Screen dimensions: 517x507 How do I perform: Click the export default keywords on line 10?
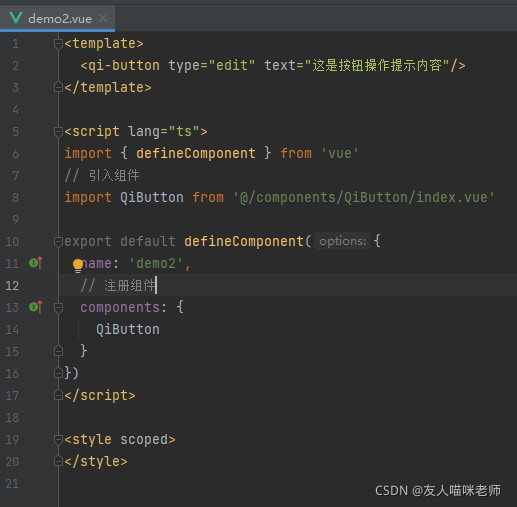(x=120, y=241)
